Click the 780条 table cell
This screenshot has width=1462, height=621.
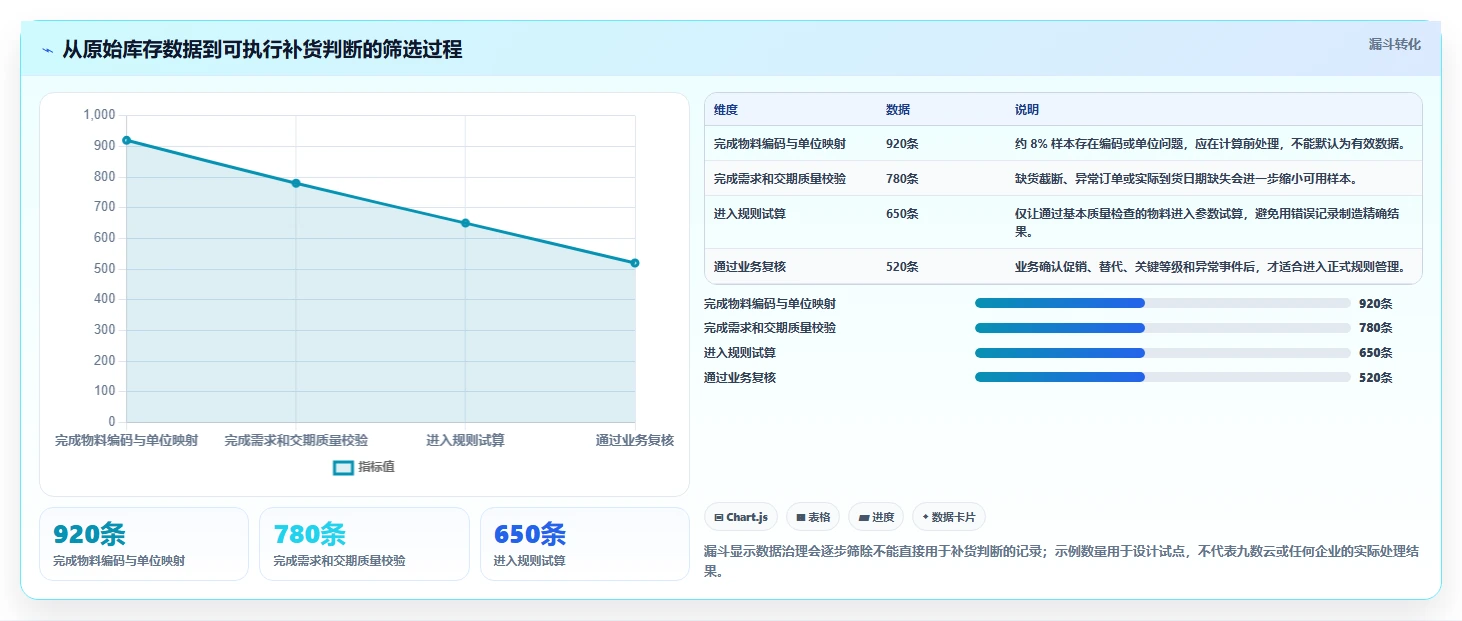[x=902, y=178]
